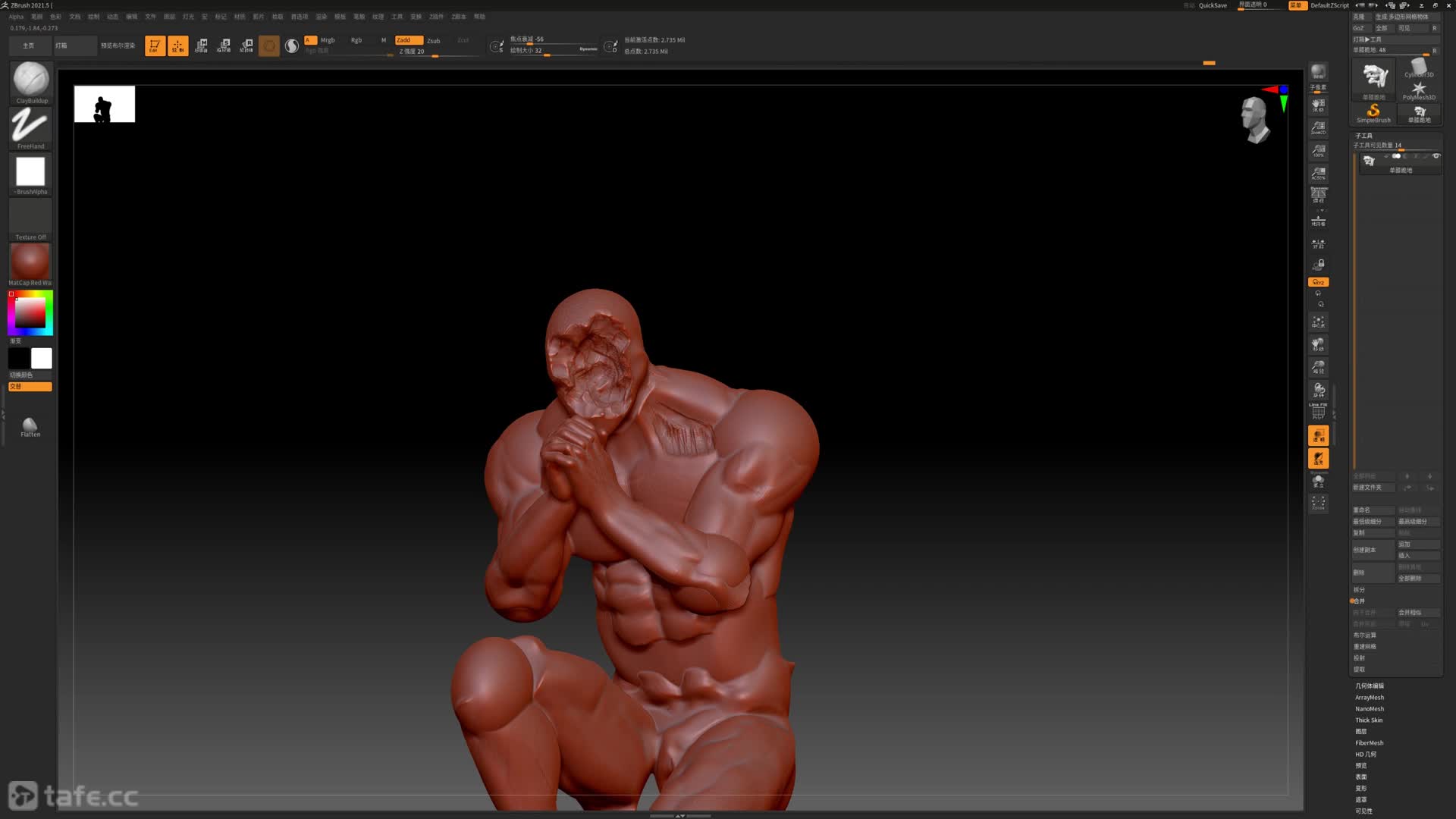Click the AC50% half-size icon
This screenshot has height=819, width=1456.
[1318, 174]
